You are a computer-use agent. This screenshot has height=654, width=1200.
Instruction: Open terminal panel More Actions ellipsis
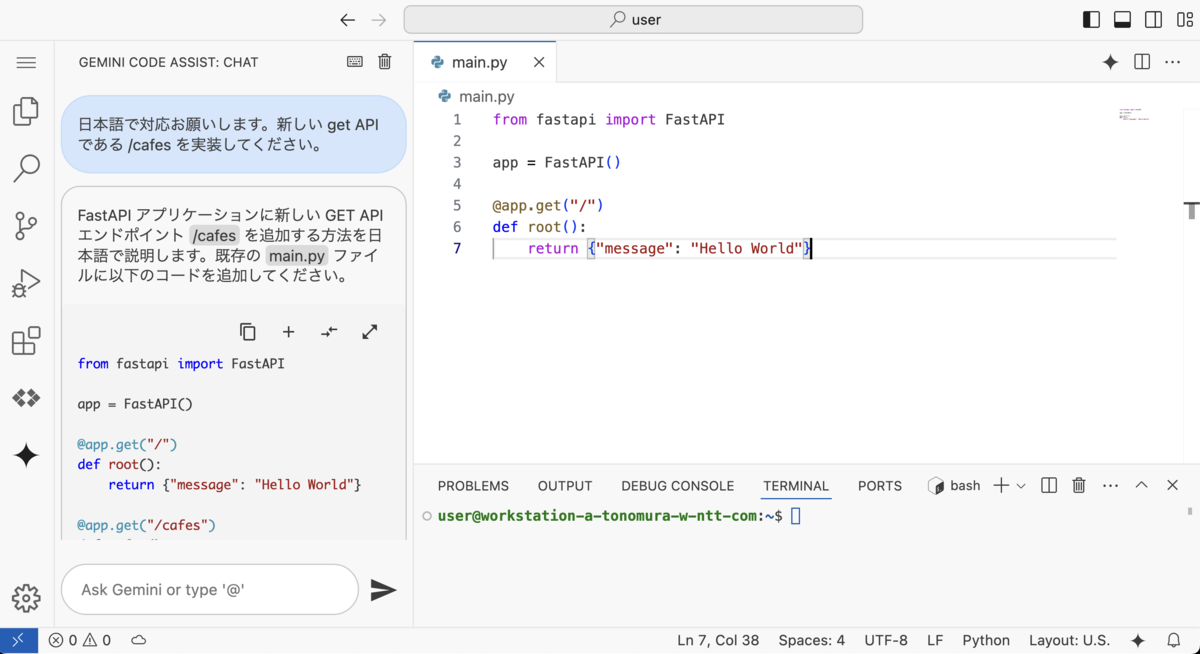click(x=1110, y=485)
